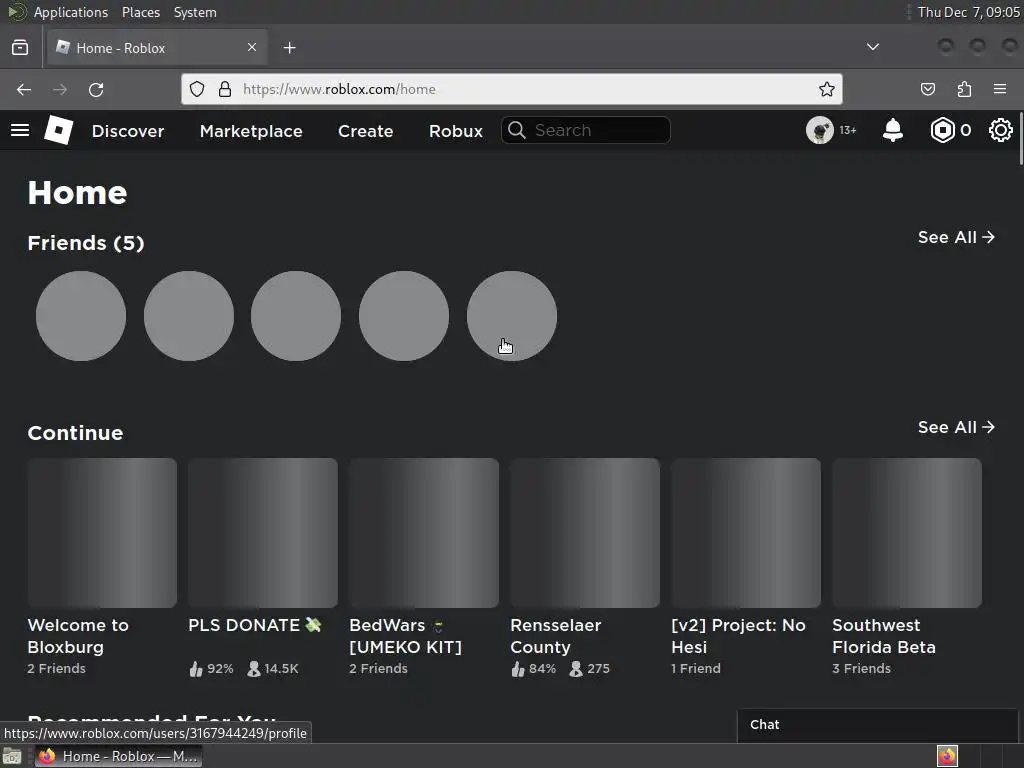Screen dimensions: 1024x768
Task: Click the Firefox tray icon at bottom right
Action: 947,756
